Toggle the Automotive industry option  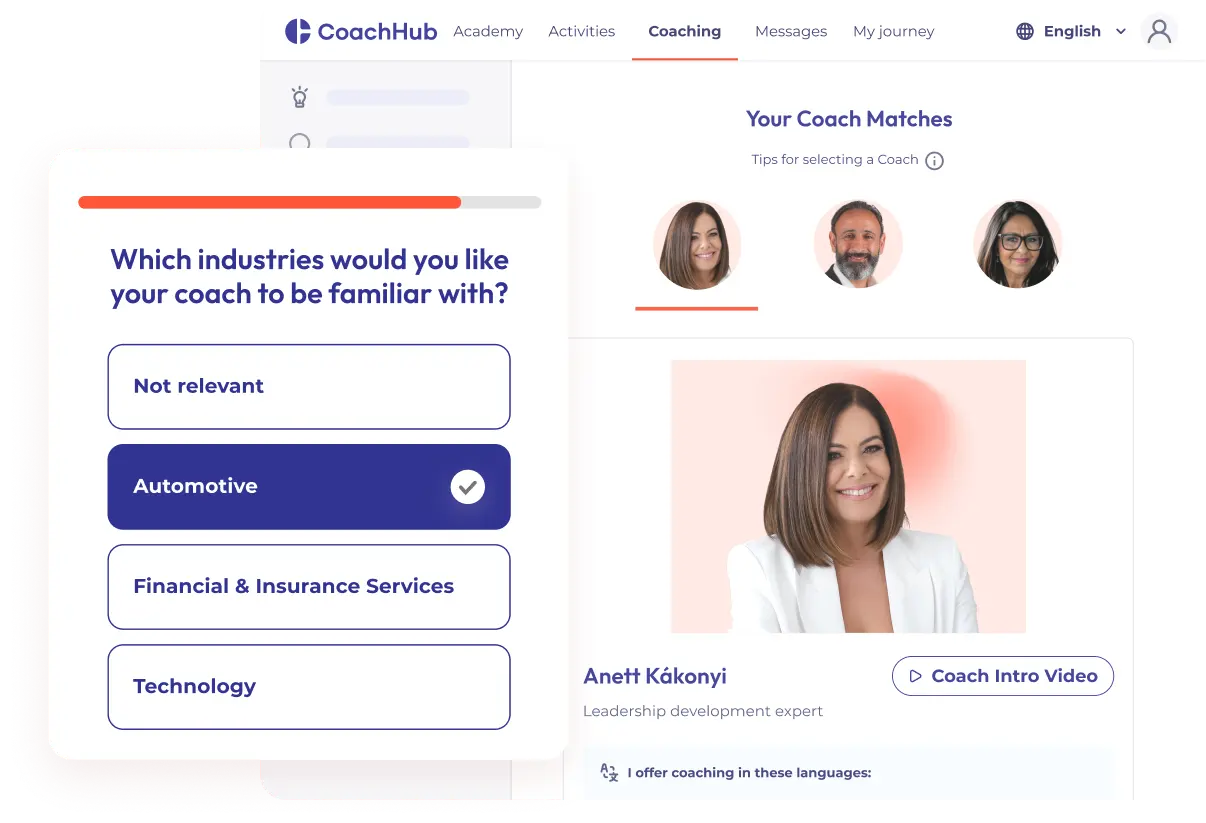point(309,487)
